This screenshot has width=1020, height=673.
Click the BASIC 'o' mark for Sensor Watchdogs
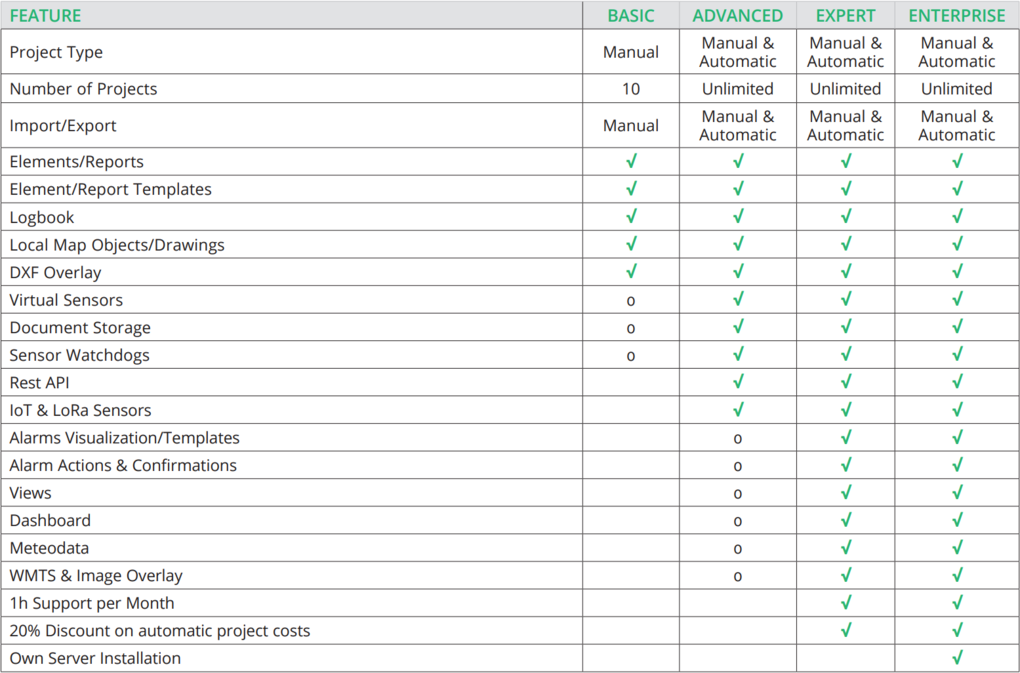click(x=630, y=356)
